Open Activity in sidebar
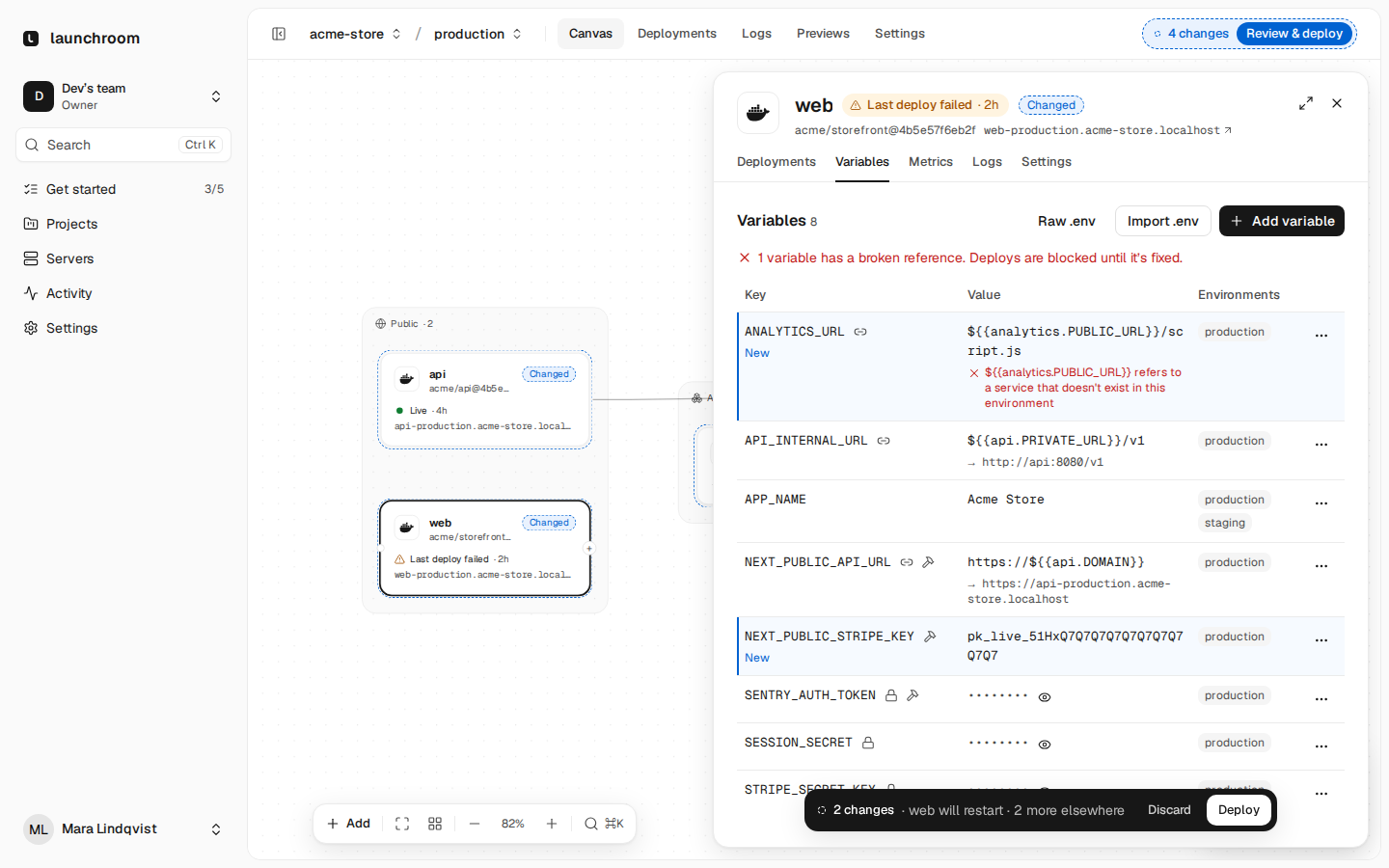The width and height of the screenshot is (1389, 868). pos(123,293)
